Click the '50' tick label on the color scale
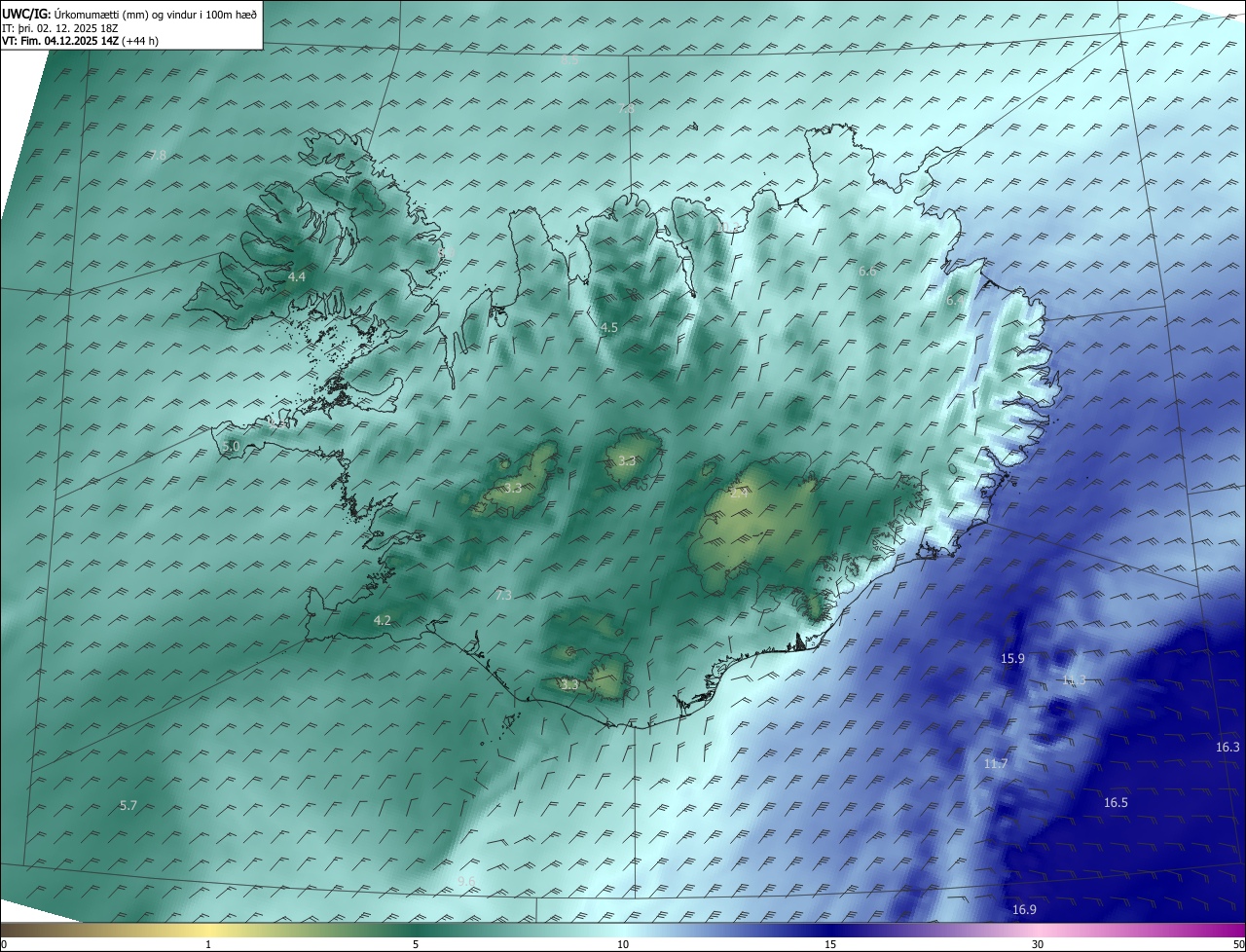This screenshot has width=1246, height=952. point(1238,945)
